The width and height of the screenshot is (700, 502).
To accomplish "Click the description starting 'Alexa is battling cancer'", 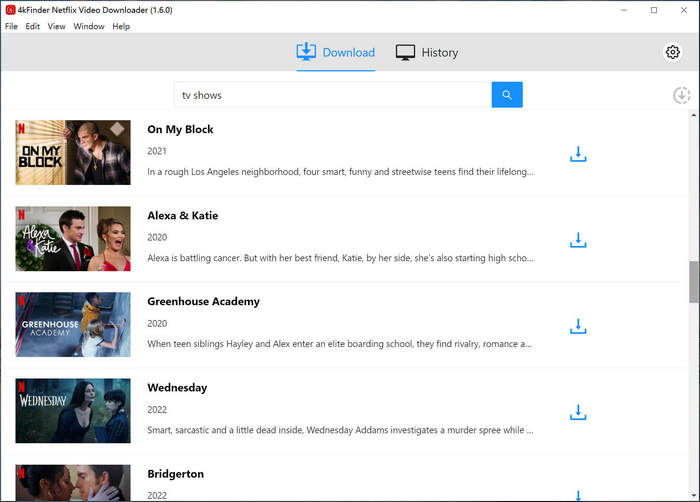I will point(340,258).
